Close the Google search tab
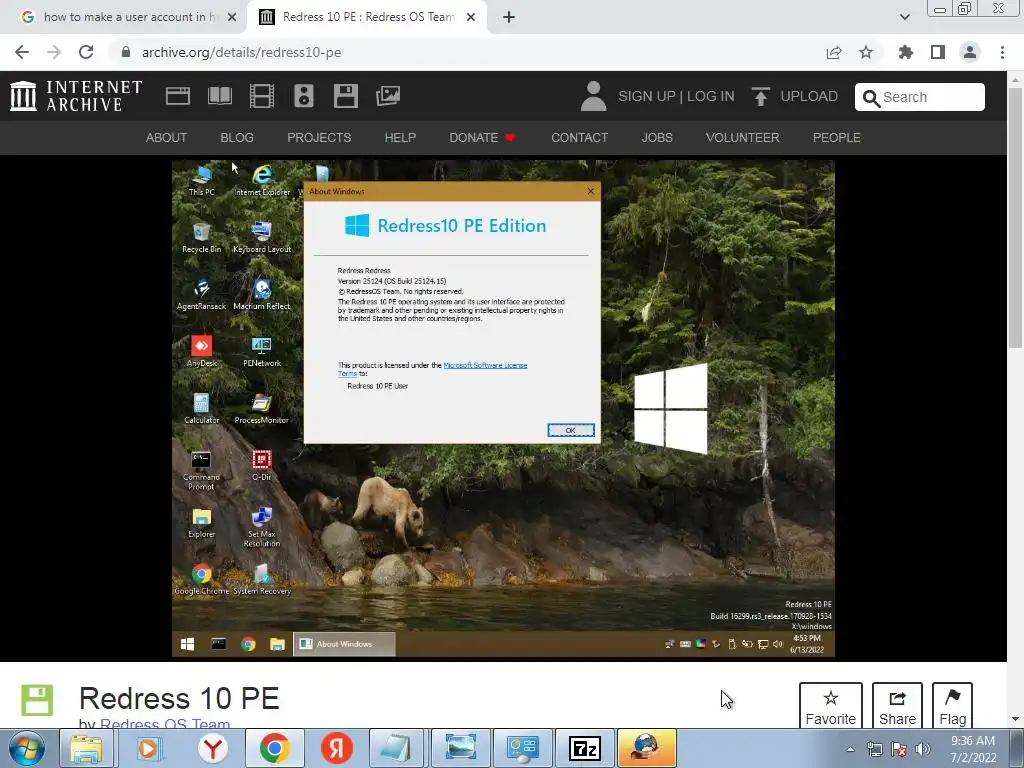Image resolution: width=1024 pixels, height=768 pixels. [x=232, y=17]
